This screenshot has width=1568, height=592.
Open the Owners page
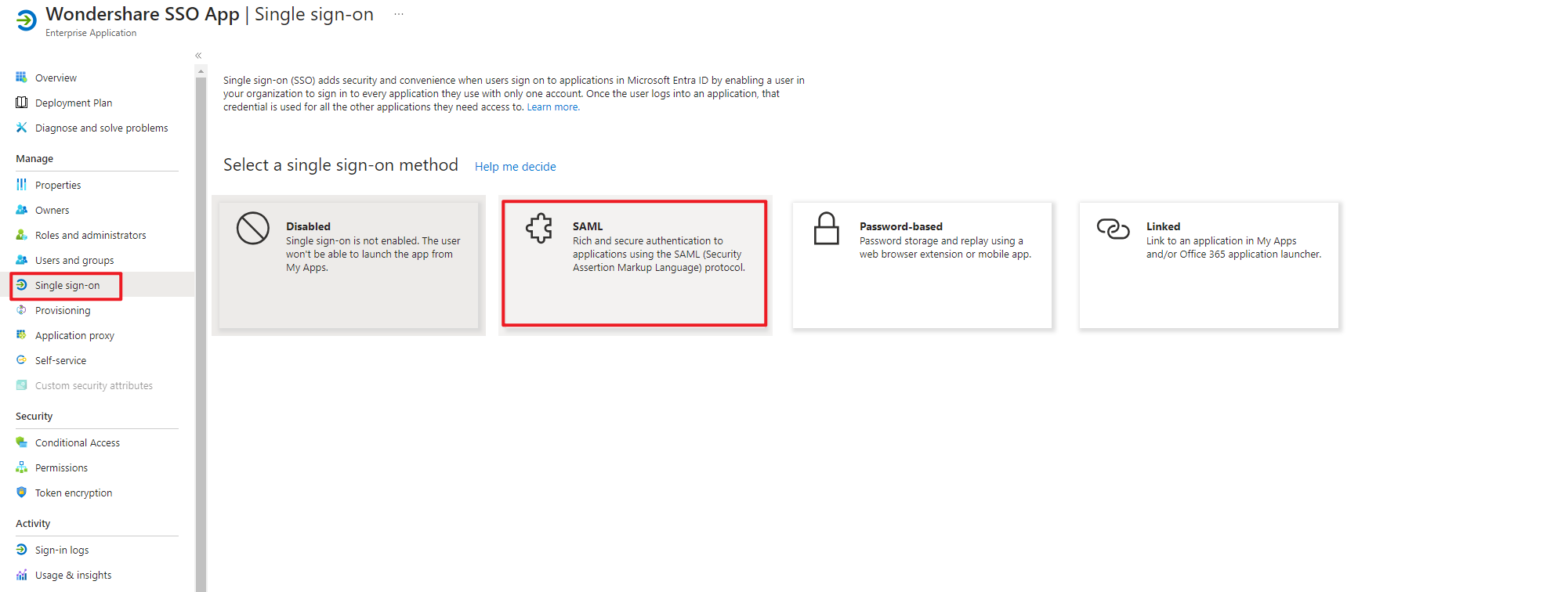52,210
